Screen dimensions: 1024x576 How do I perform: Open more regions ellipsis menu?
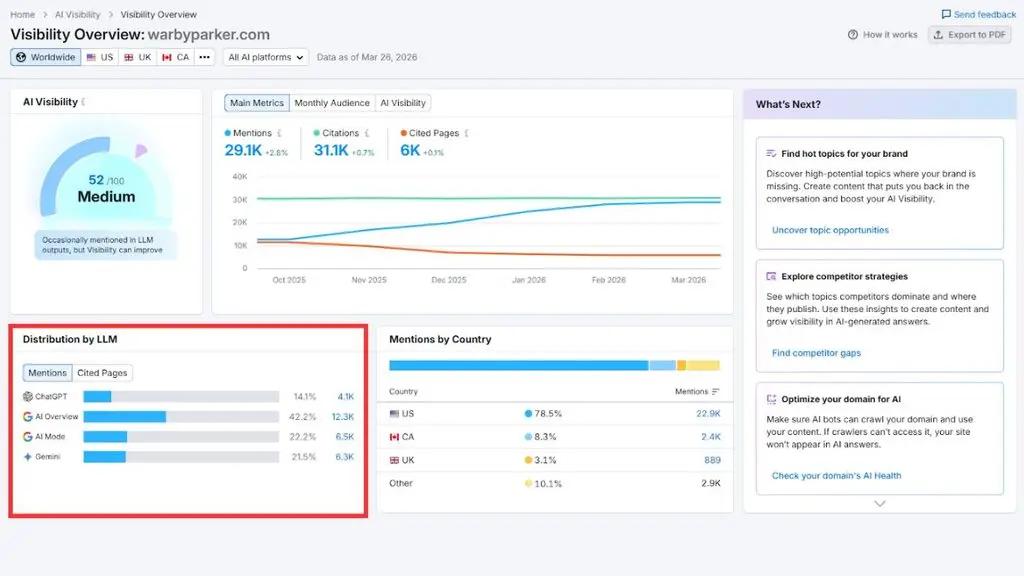tap(204, 57)
